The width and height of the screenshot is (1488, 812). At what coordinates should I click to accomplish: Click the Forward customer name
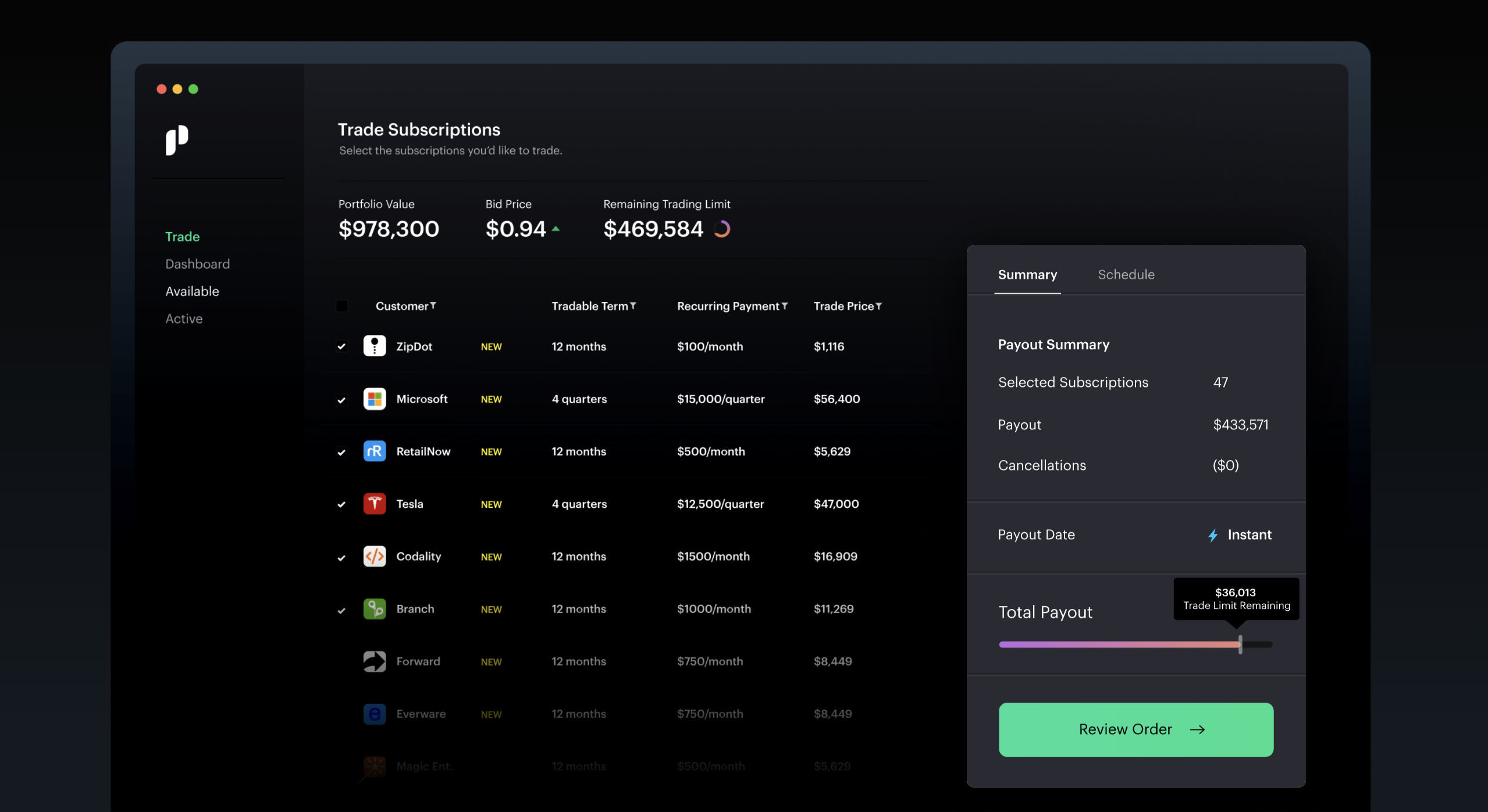pos(418,661)
